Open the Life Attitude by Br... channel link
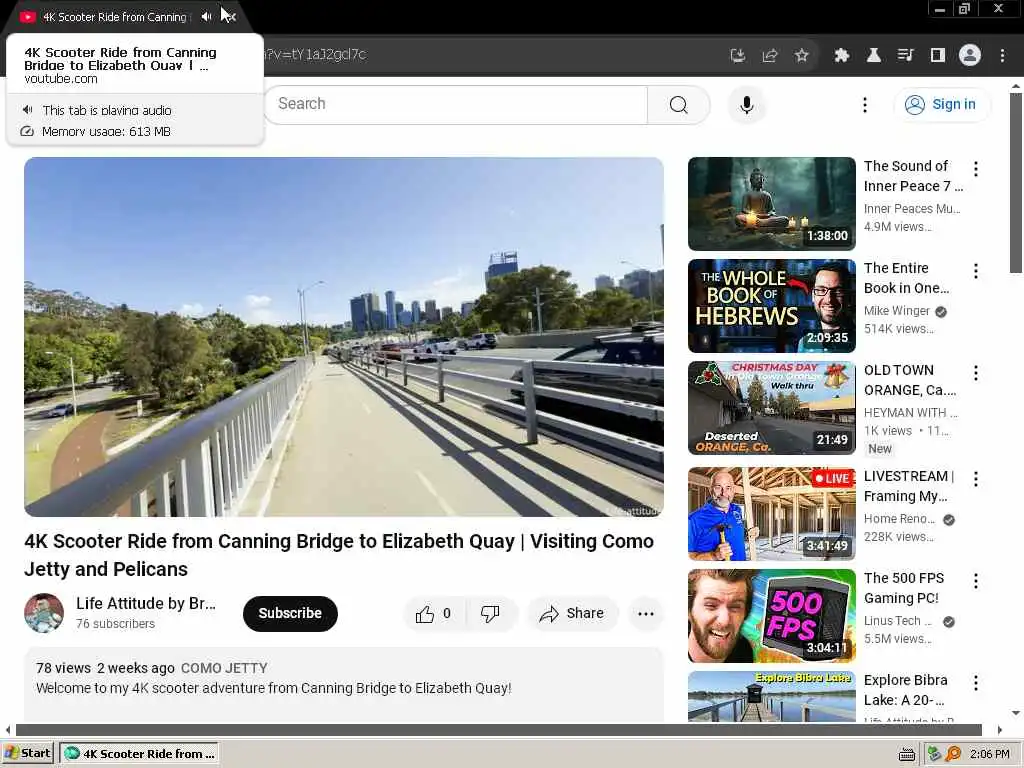Screen dimensions: 1024x768 pyautogui.click(x=146, y=603)
